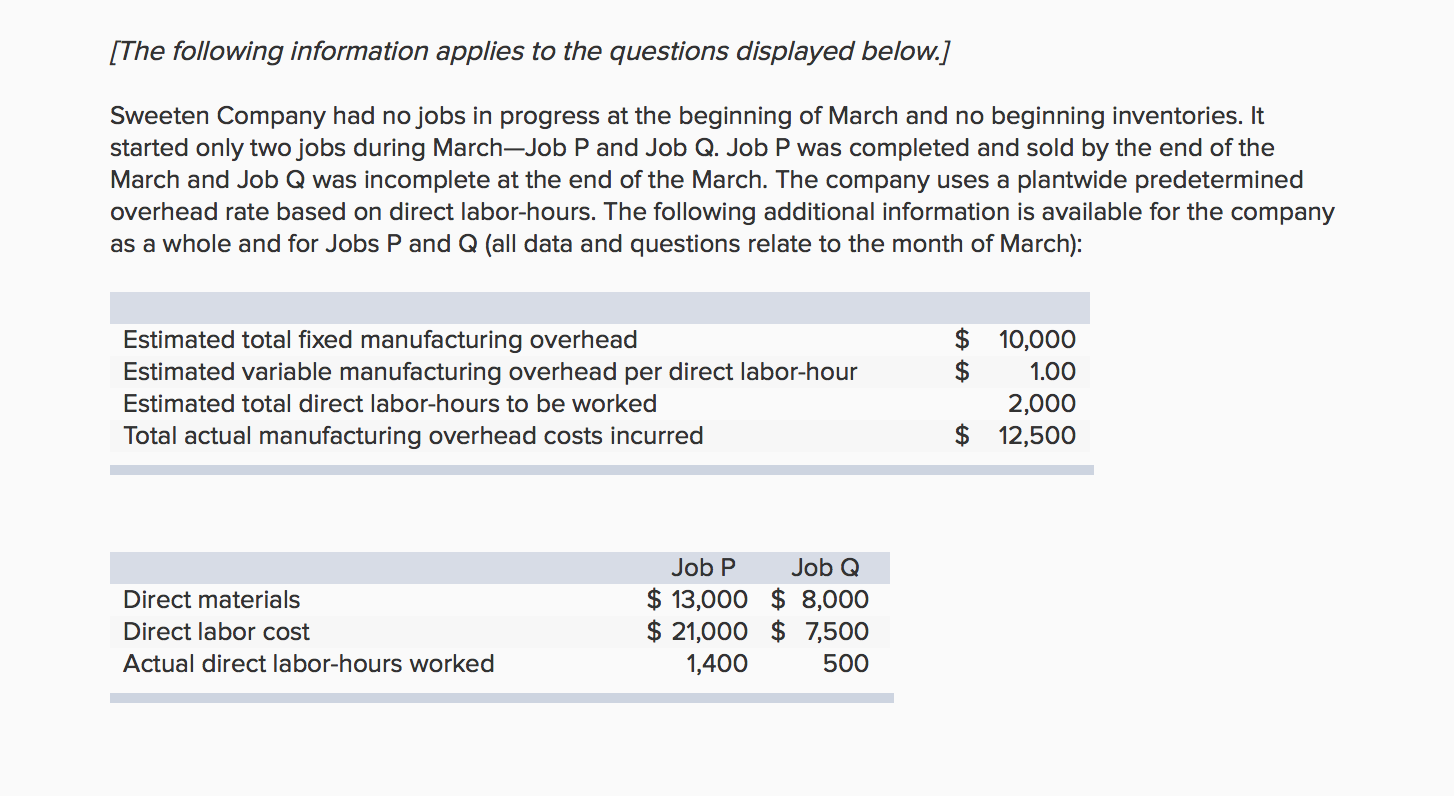
Task: Click Job Q direct labor cost $7,500
Action: click(x=820, y=632)
